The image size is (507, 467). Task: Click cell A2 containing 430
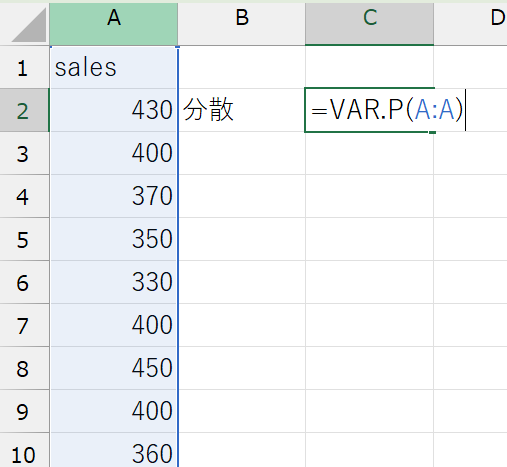pyautogui.click(x=113, y=110)
